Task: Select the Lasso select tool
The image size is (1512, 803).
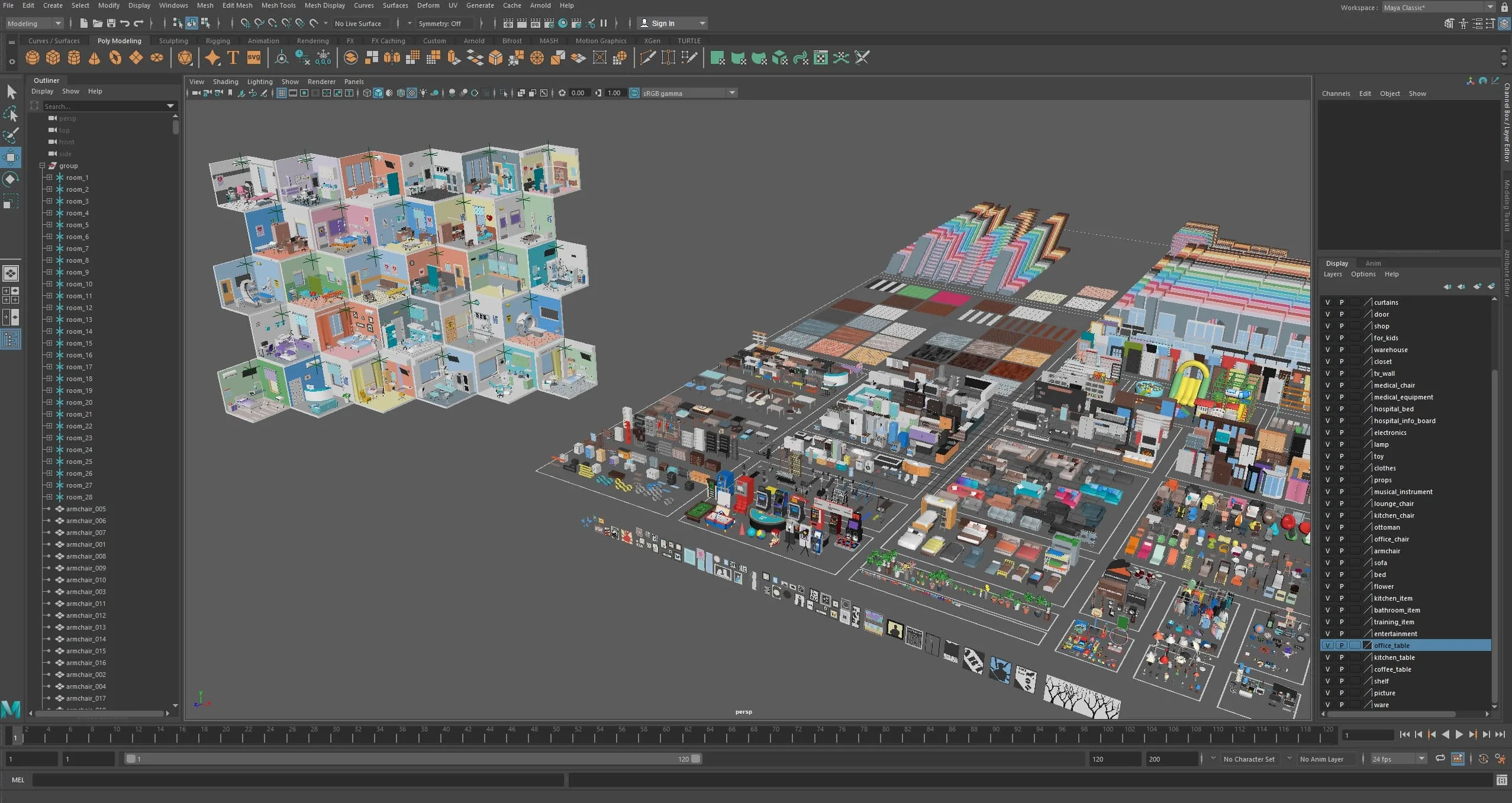Action: [11, 114]
